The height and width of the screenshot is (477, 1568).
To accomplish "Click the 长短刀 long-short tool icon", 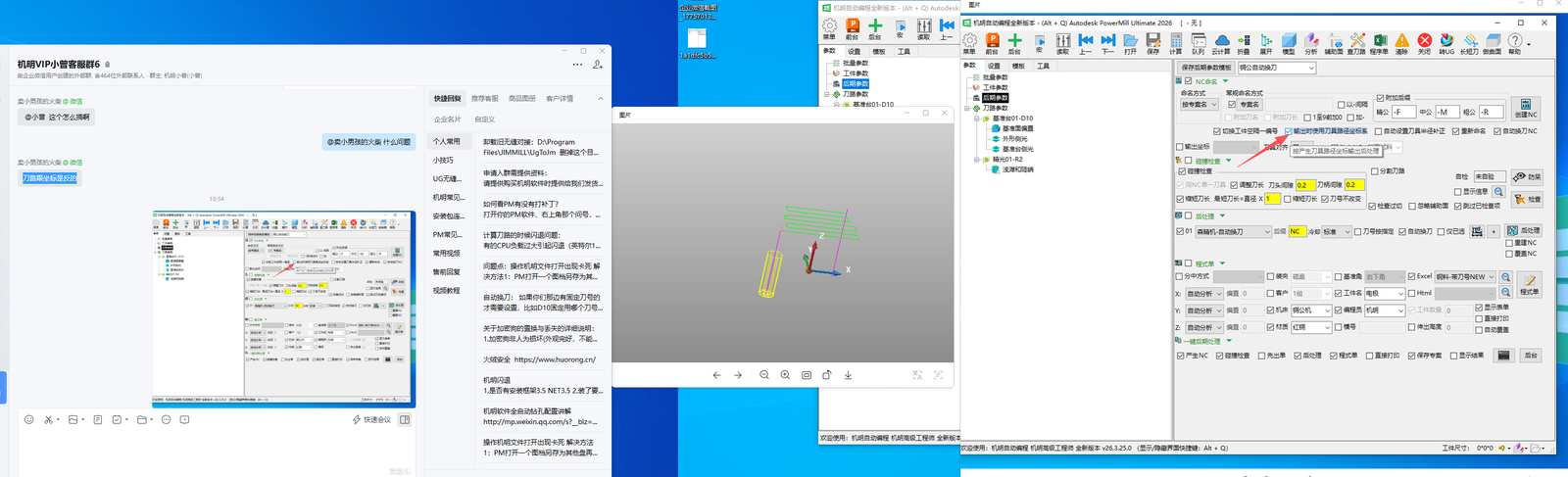I will click(x=1469, y=42).
